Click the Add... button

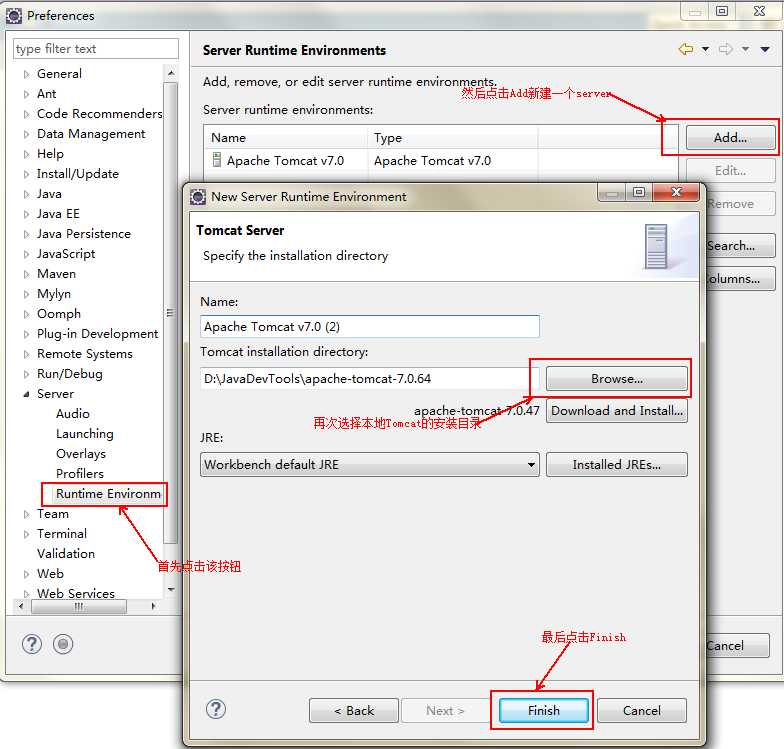pos(730,138)
